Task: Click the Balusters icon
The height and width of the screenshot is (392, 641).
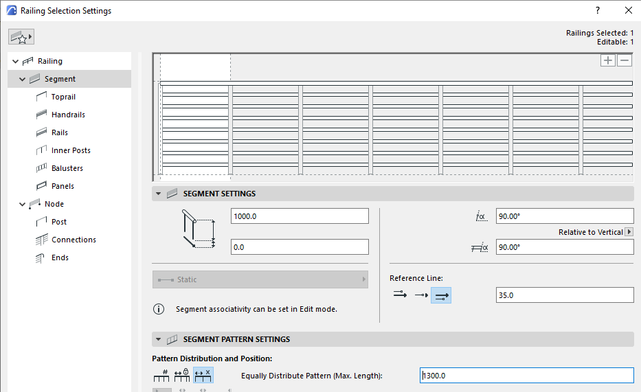Action: click(41, 168)
